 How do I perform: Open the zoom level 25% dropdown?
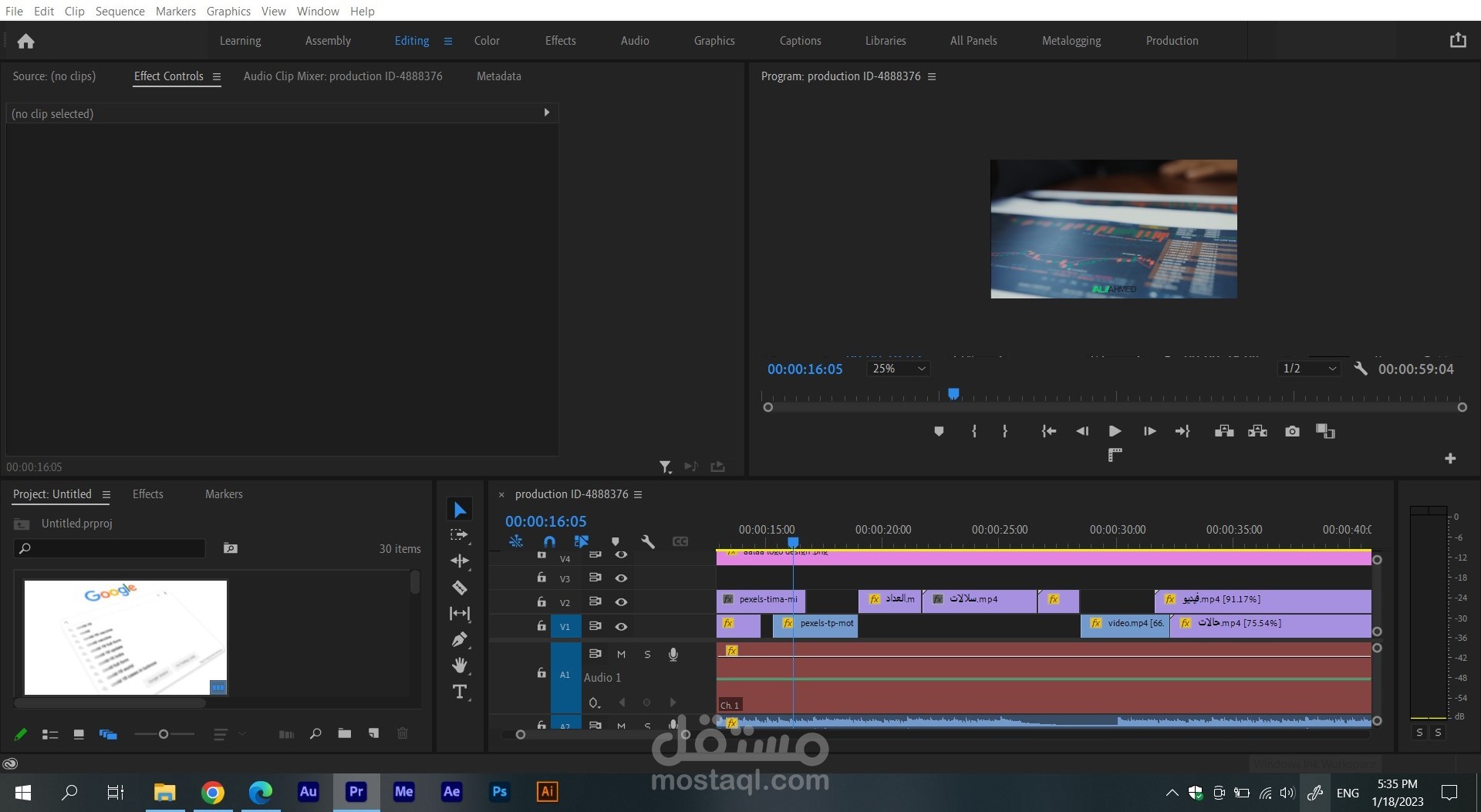[898, 369]
